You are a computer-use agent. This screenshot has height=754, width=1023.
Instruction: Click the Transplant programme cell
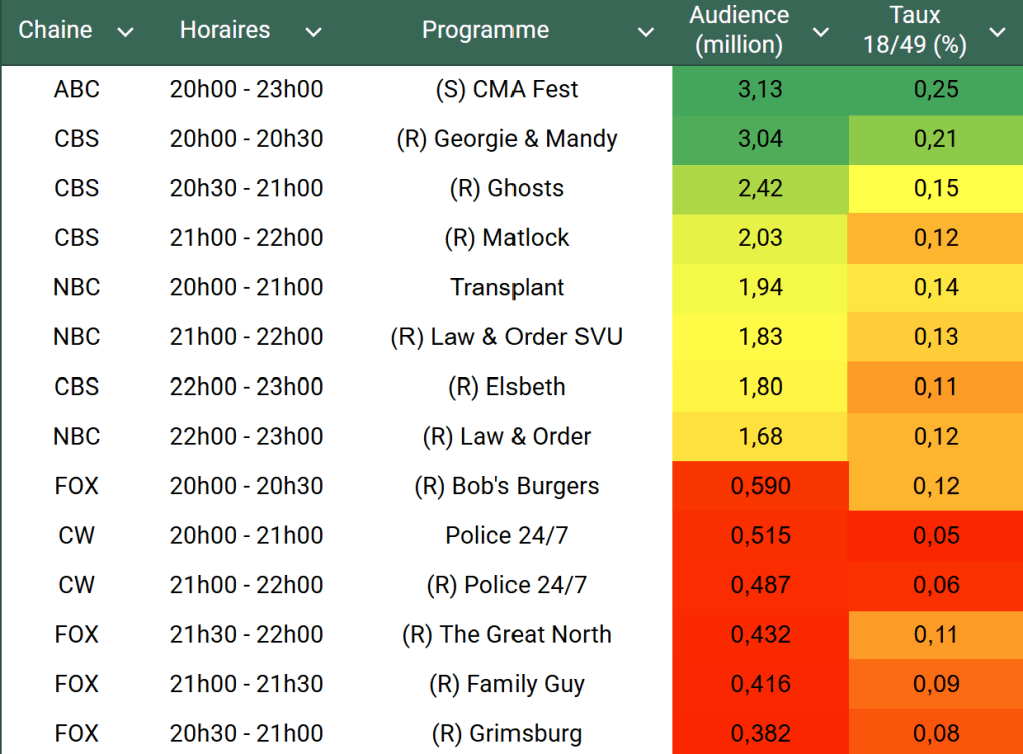507,288
